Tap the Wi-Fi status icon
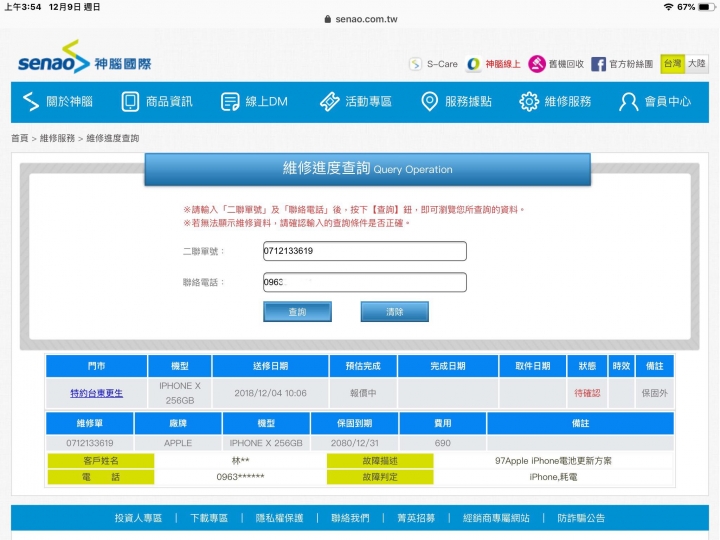This screenshot has width=720, height=540. coord(669,7)
